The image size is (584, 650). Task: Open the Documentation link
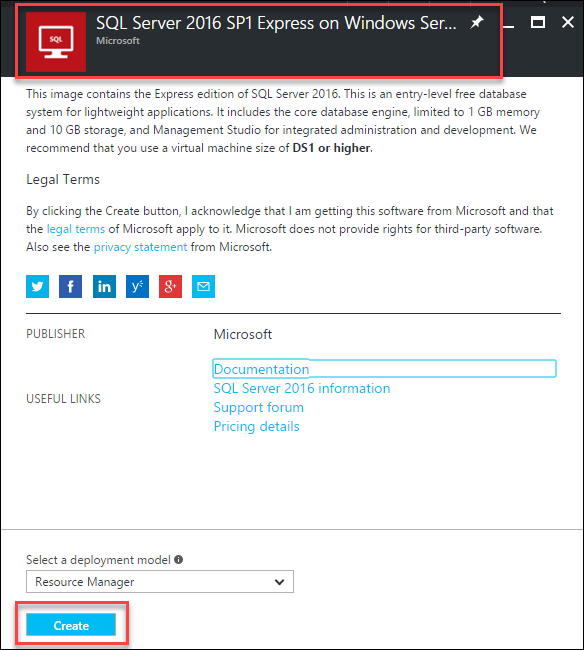262,369
